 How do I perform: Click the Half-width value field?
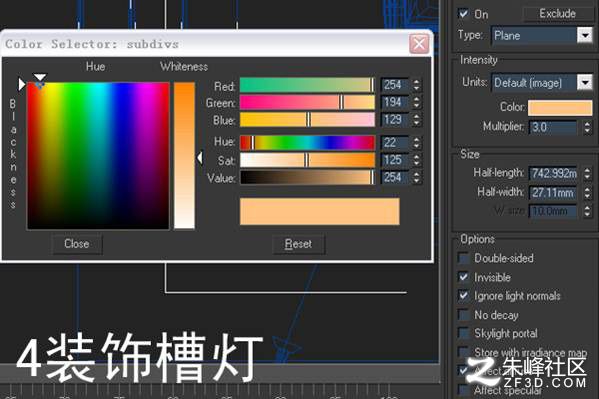click(x=552, y=192)
